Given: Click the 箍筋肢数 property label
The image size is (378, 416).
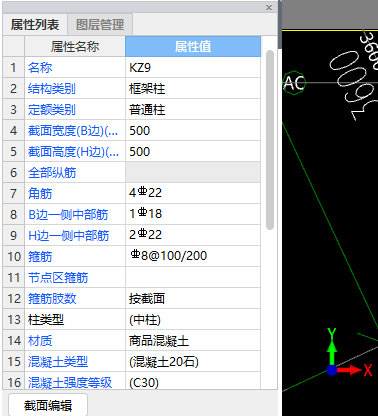Looking at the screenshot, I should coord(52,299).
